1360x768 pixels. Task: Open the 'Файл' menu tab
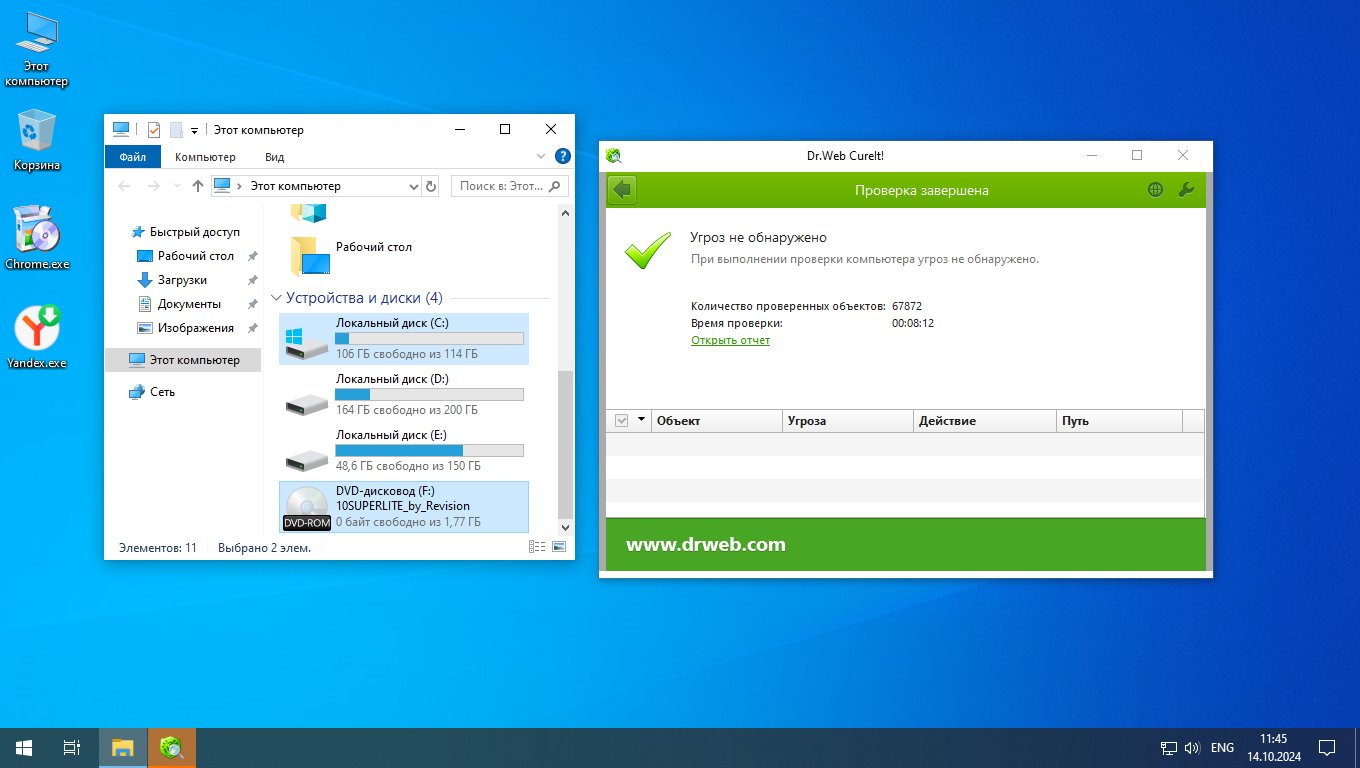coord(132,157)
